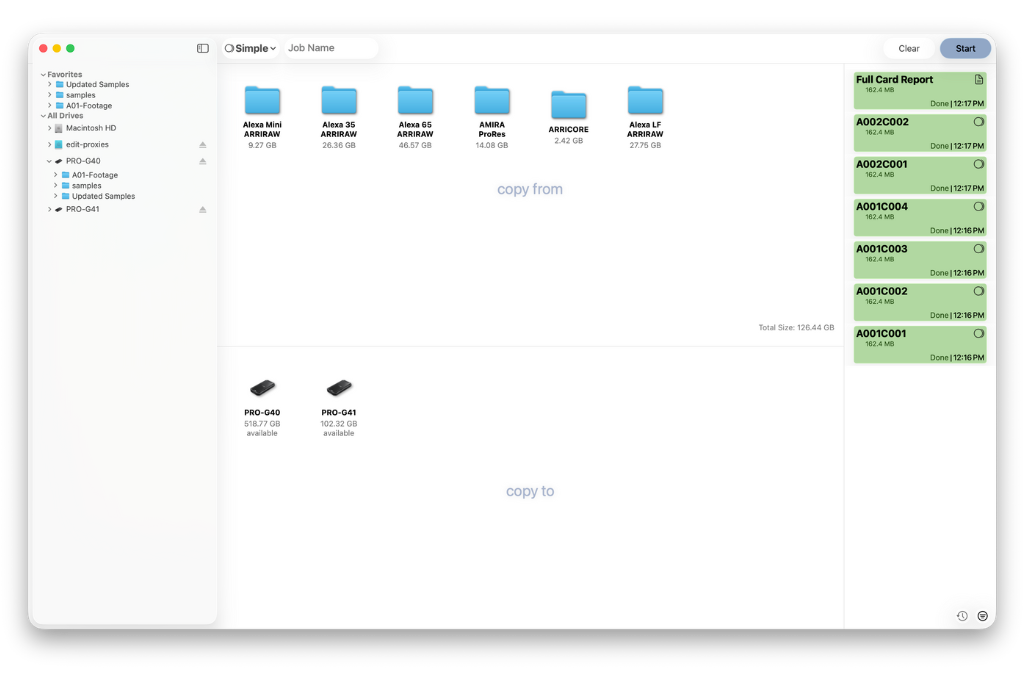
Task: Open the filter icon at bottom right
Action: 983,616
